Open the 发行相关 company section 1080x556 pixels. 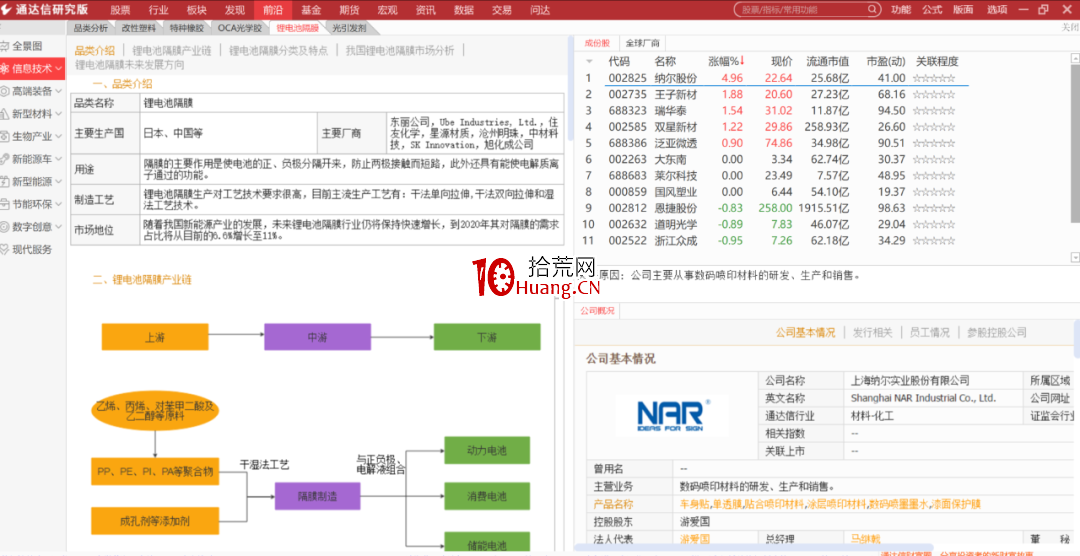[872, 332]
